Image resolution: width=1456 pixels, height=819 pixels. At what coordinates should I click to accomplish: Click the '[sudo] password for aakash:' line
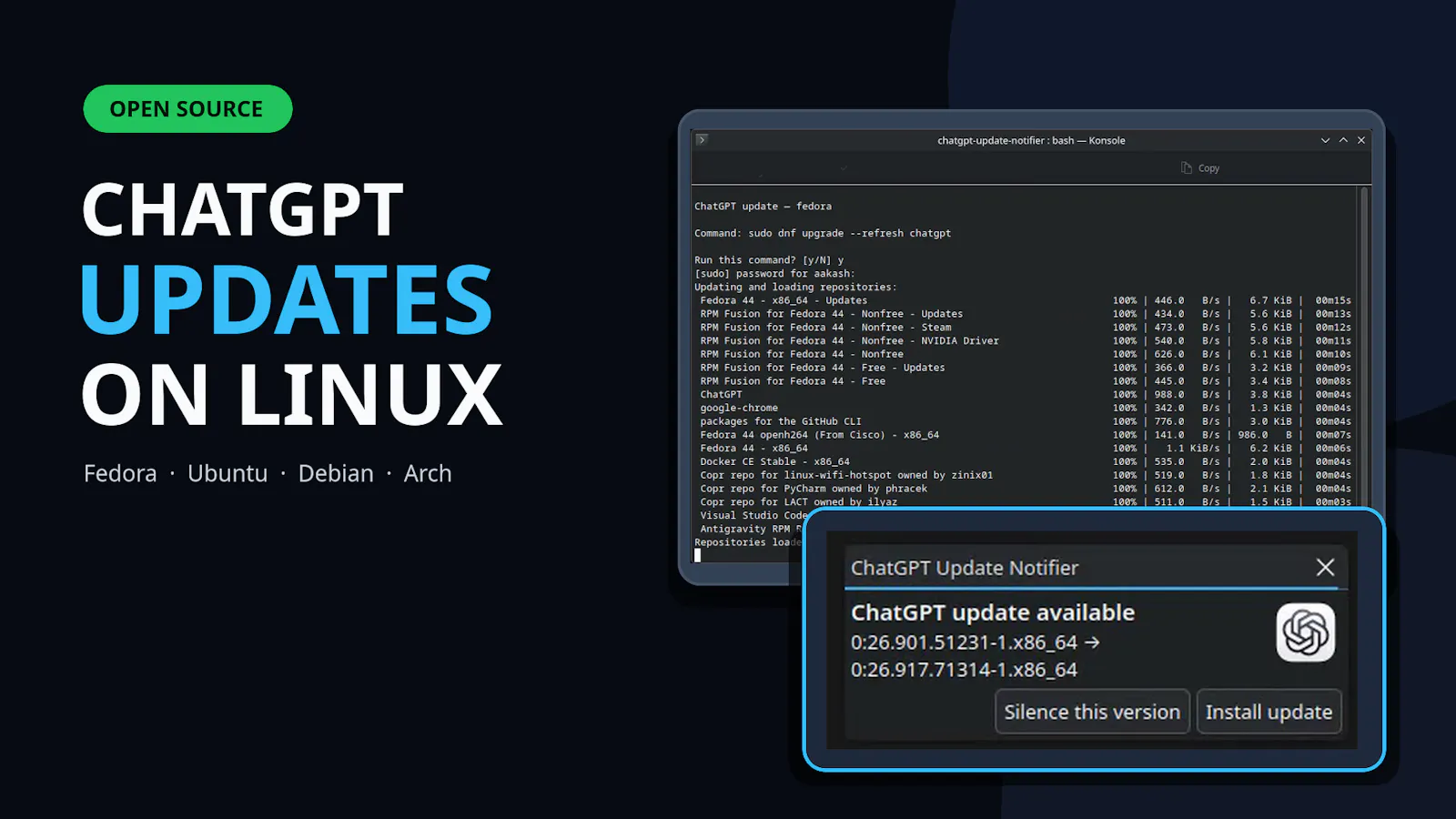[x=774, y=273]
